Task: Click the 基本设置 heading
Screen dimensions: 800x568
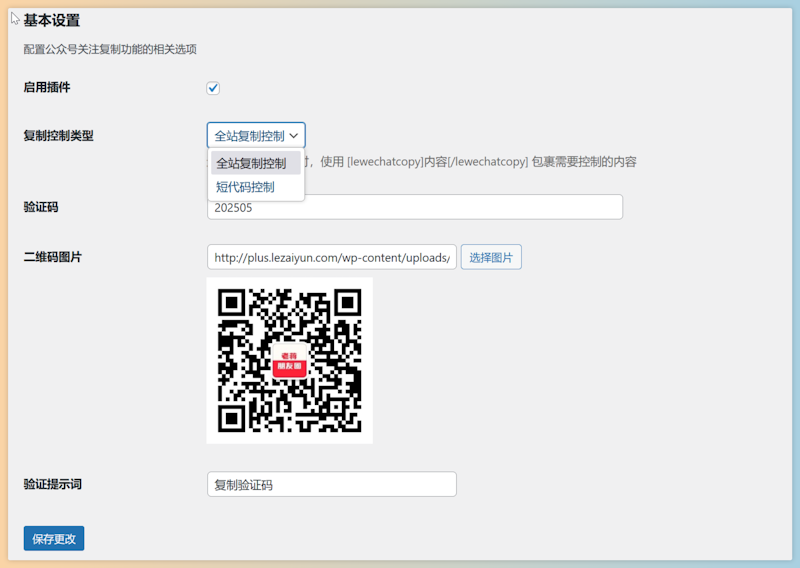Action: tap(52, 20)
